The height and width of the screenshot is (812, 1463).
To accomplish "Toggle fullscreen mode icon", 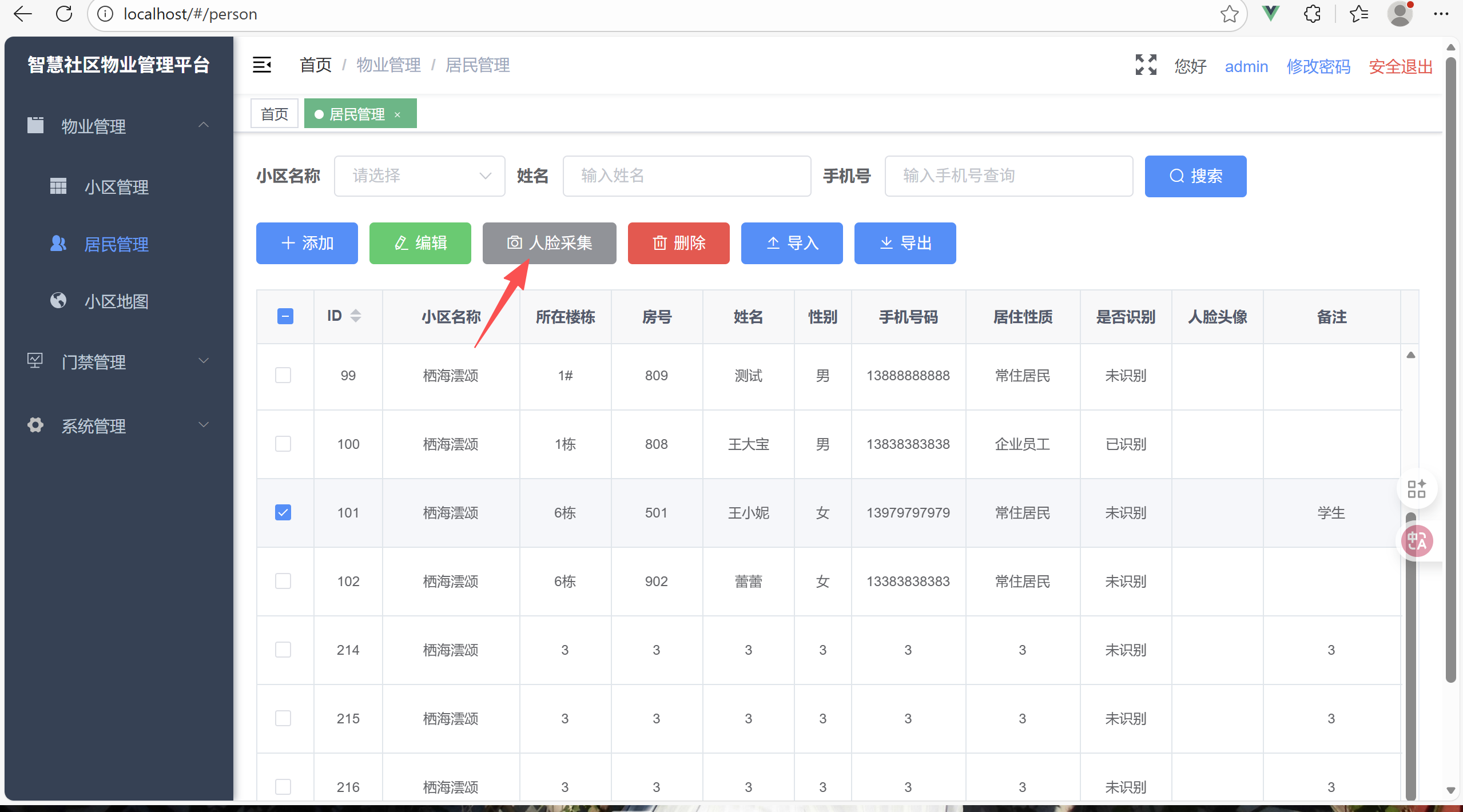I will pos(1146,65).
